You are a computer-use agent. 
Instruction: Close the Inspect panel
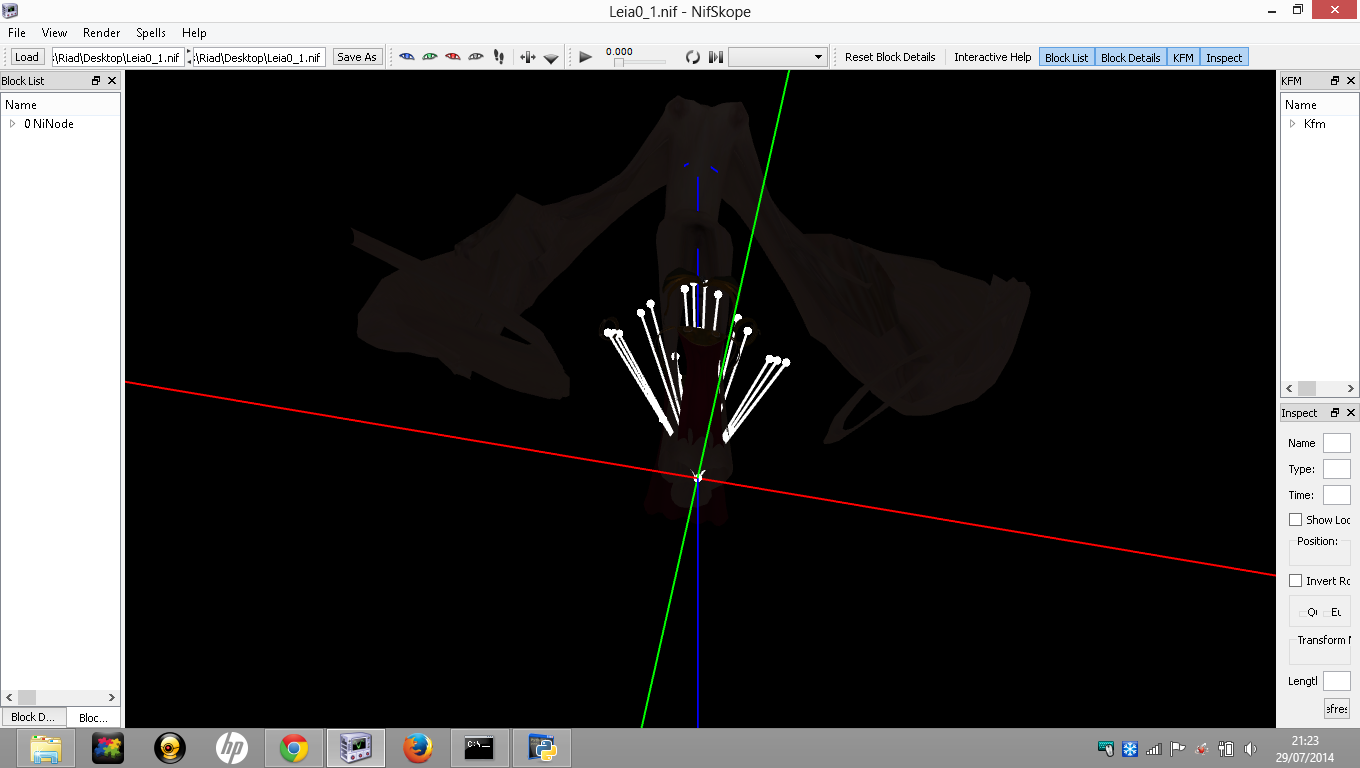coord(1350,413)
